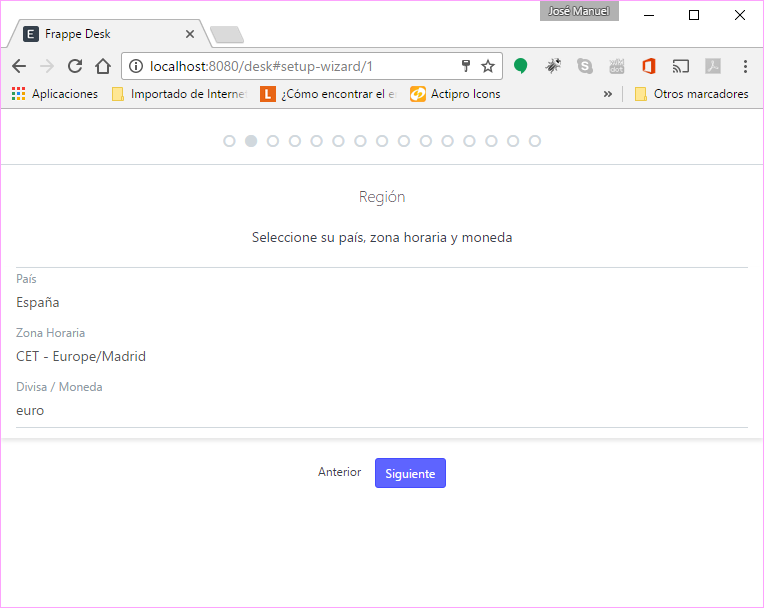Open the Chrome three-dot menu
The image size is (764, 608).
[x=745, y=66]
